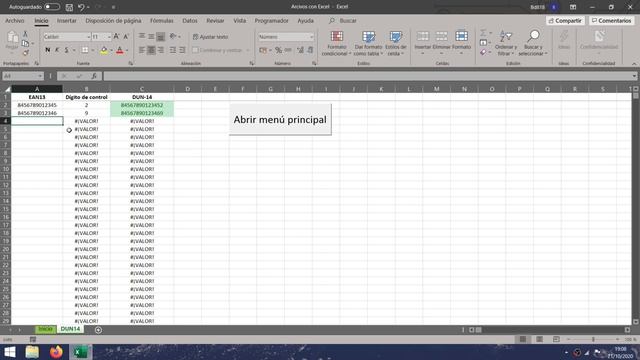Open Estilos de celda gallery
This screenshot has width=640, height=360.
(x=396, y=43)
